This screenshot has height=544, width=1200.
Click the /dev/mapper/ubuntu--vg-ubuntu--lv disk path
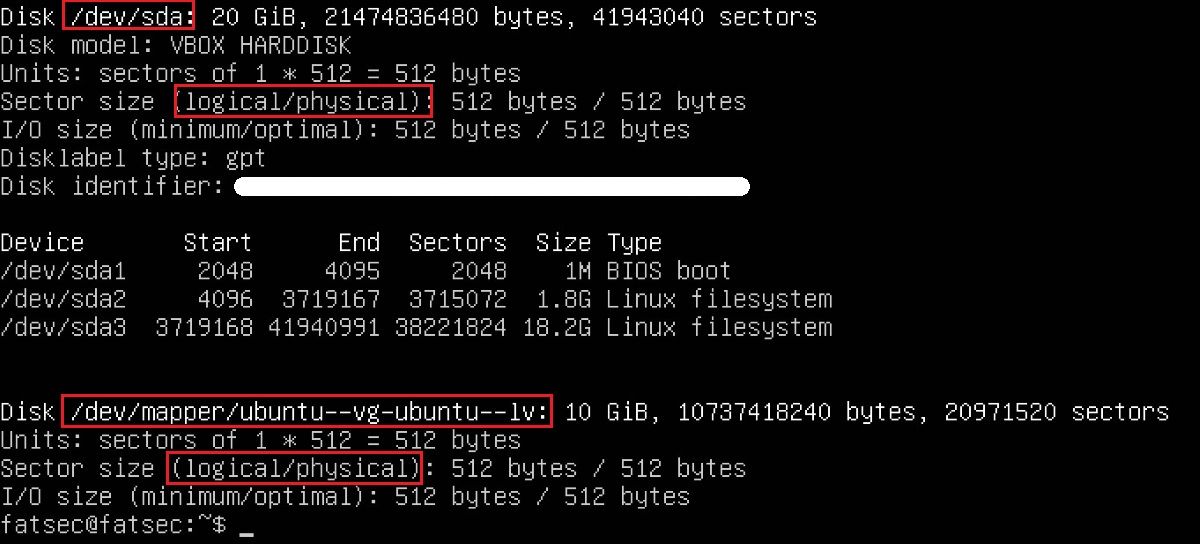pos(307,412)
